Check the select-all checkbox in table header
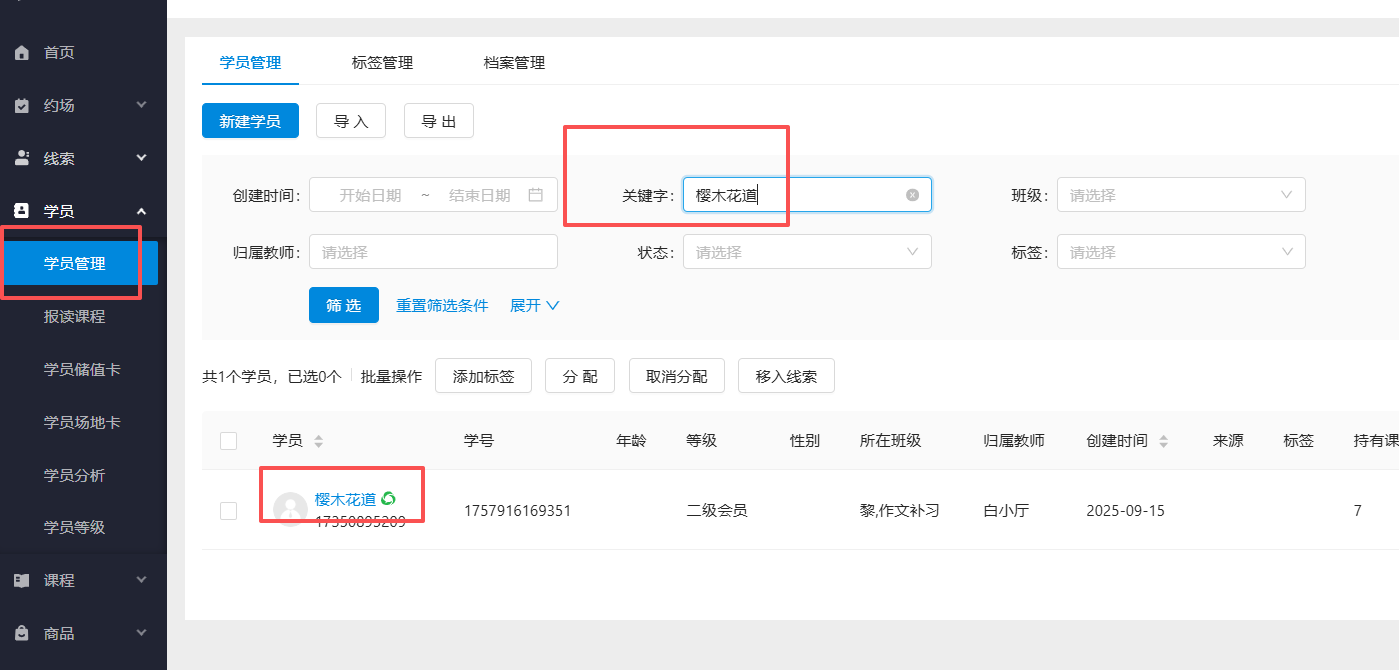This screenshot has width=1399, height=670. coord(228,439)
